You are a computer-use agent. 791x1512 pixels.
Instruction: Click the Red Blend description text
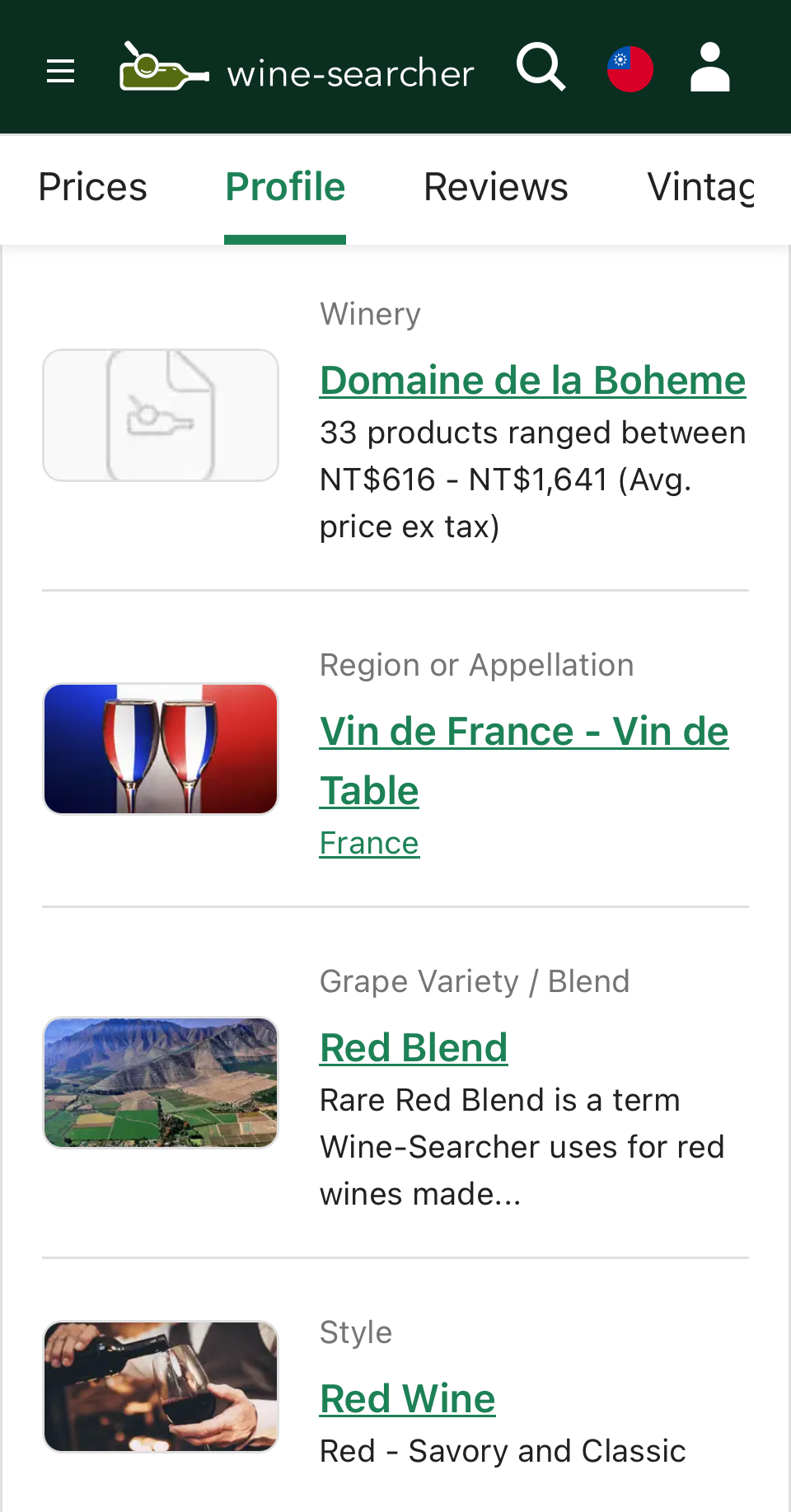point(522,1147)
